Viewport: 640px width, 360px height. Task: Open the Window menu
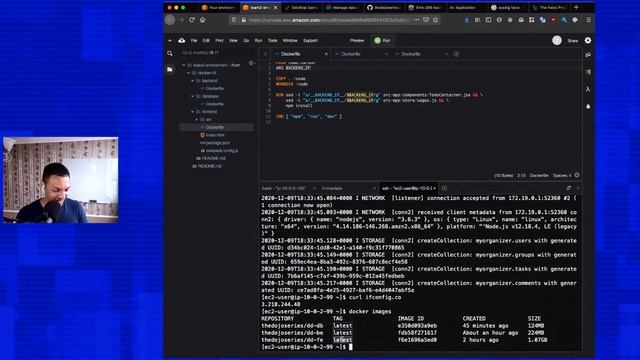pos(290,40)
